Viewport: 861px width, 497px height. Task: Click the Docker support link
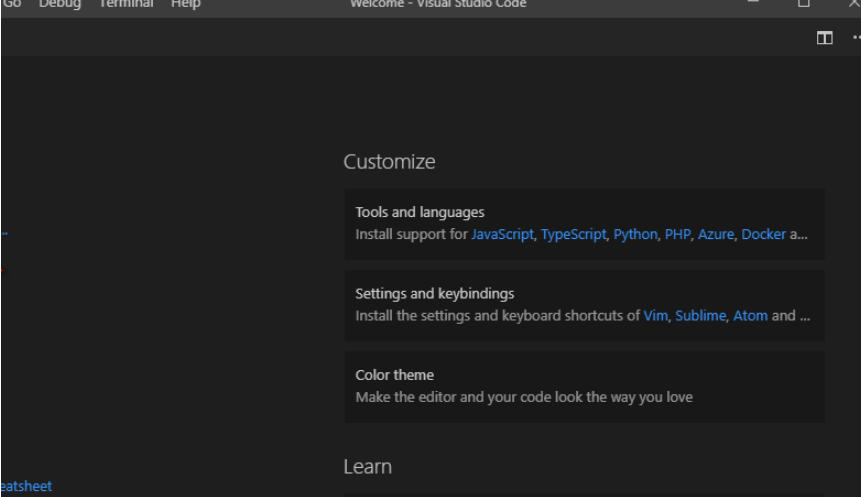(x=763, y=234)
